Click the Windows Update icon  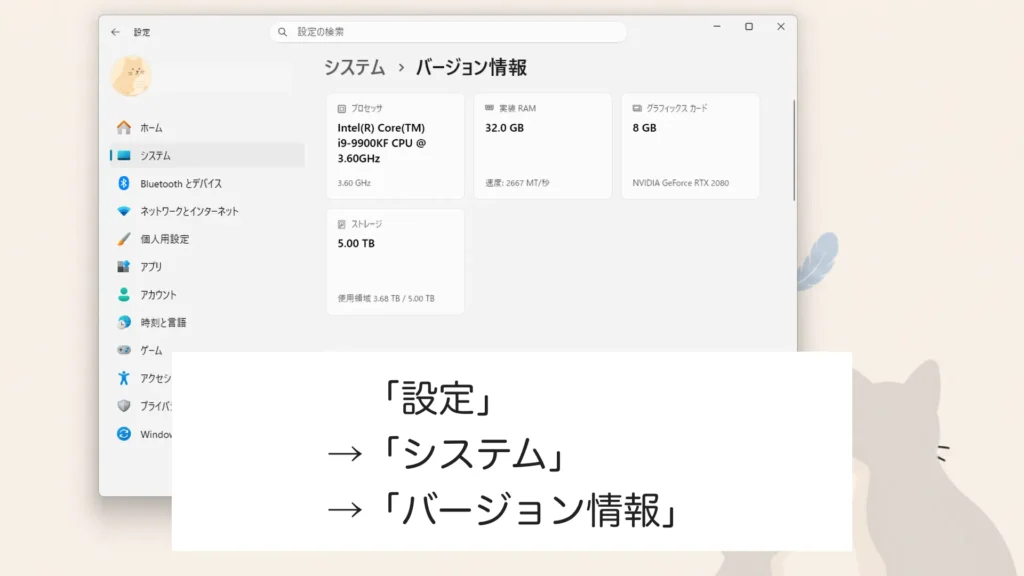pos(123,434)
